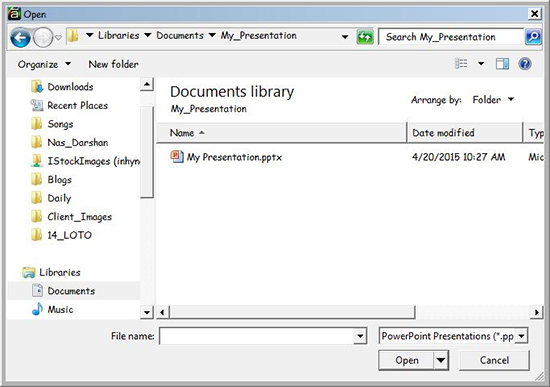Viewport: 550px width, 387px height.
Task: Click the green Refresh icon
Action: pos(365,37)
